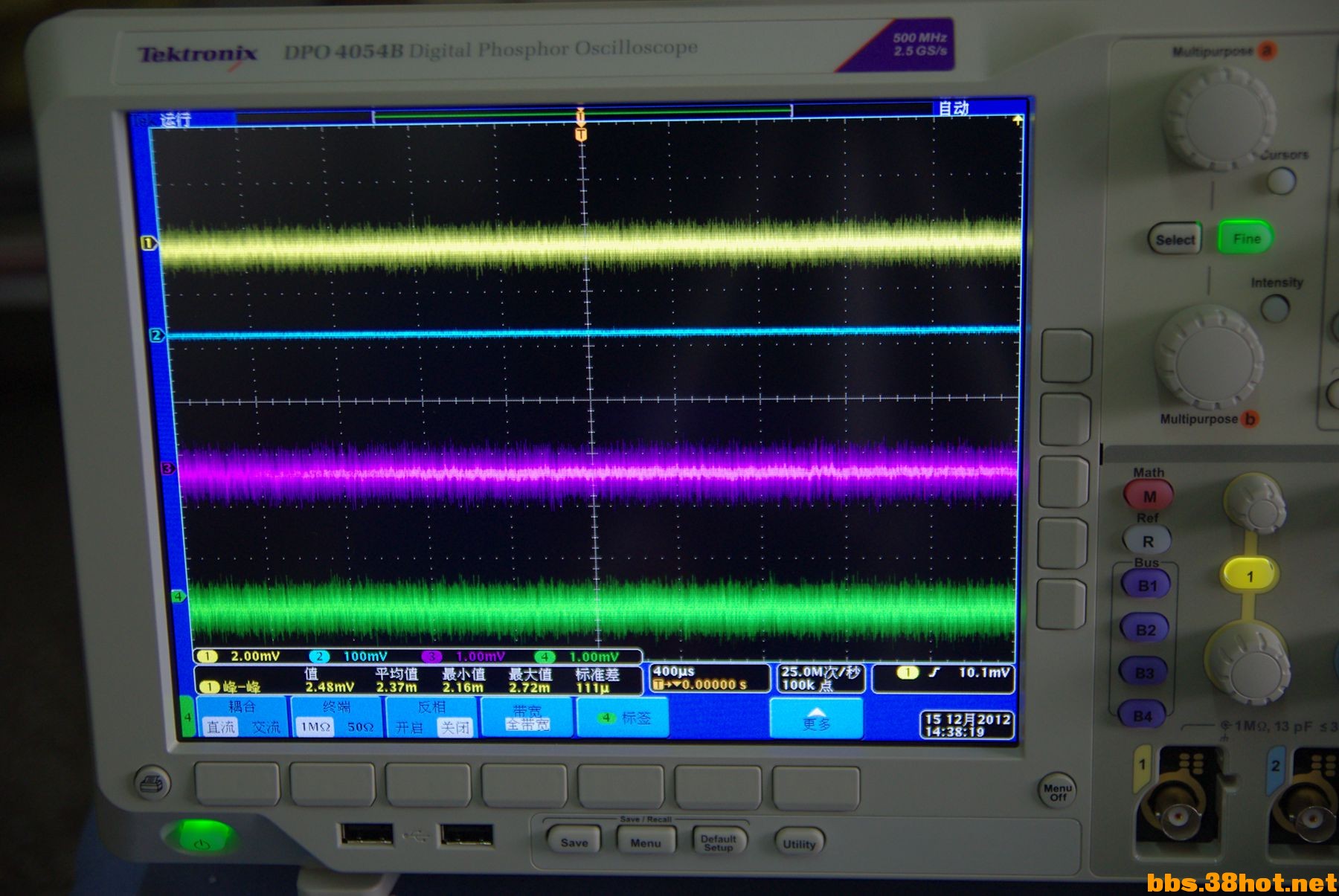Screen dimensions: 1339x896
Task: Turn invert off with 关闭
Action: [455, 727]
